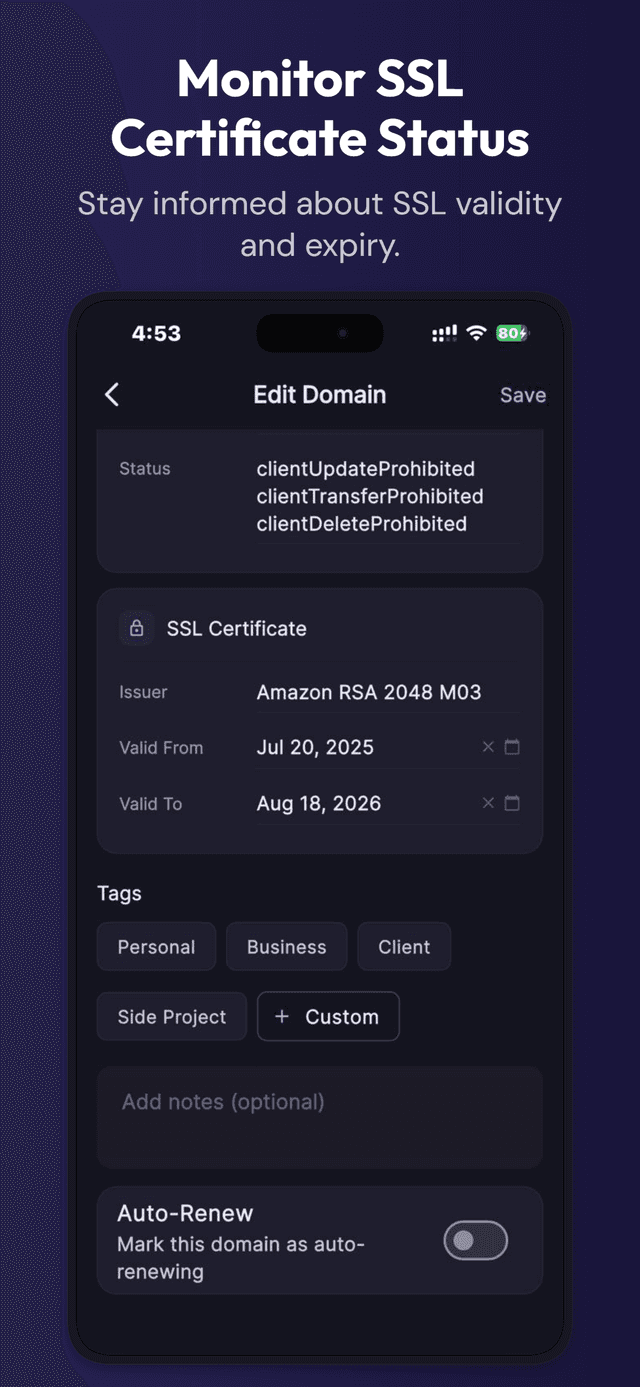Select the Side Project tag
Viewport: 640px width, 1387px height.
point(171,1016)
